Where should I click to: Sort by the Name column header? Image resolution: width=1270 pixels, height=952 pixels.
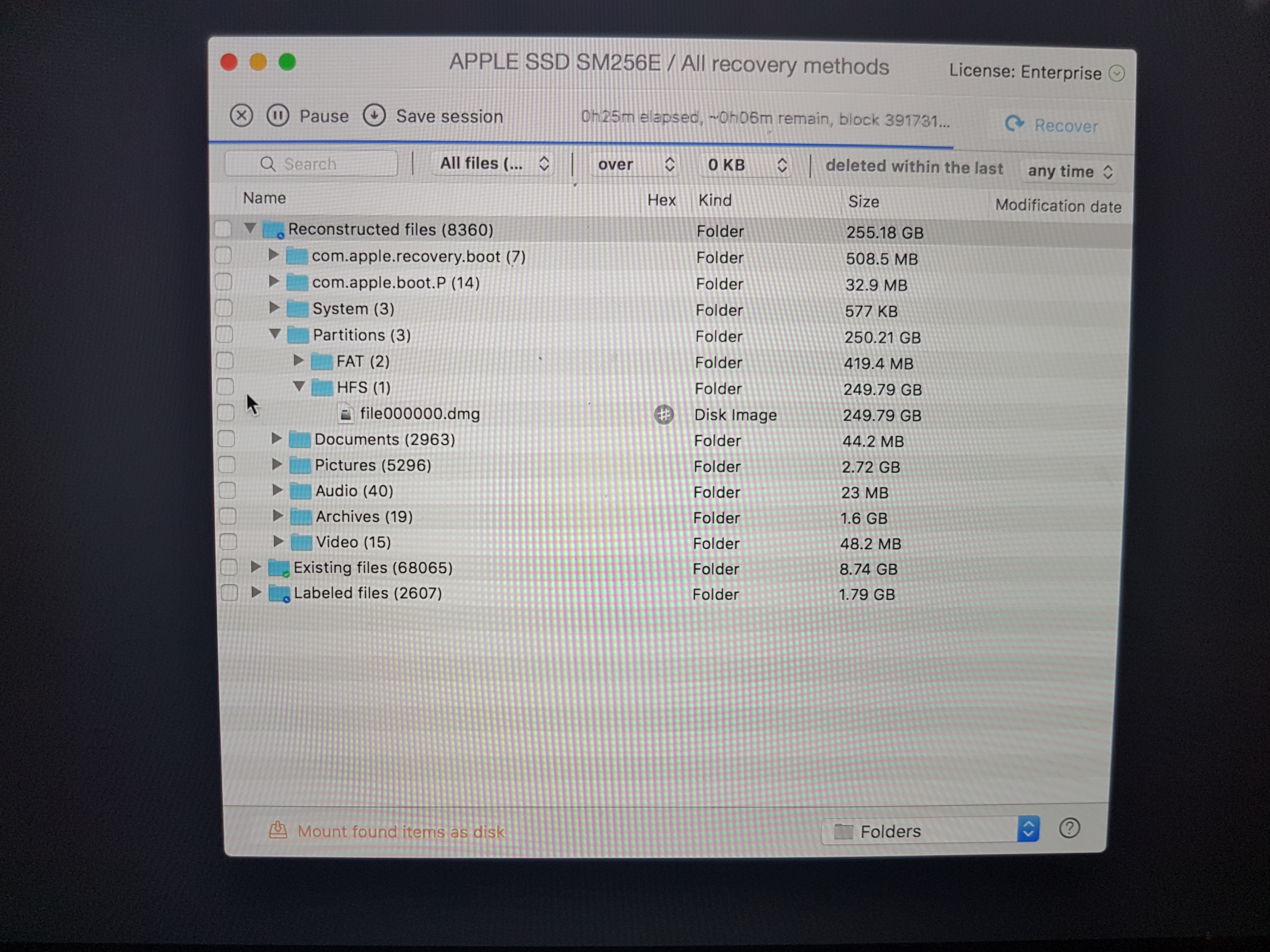click(265, 198)
